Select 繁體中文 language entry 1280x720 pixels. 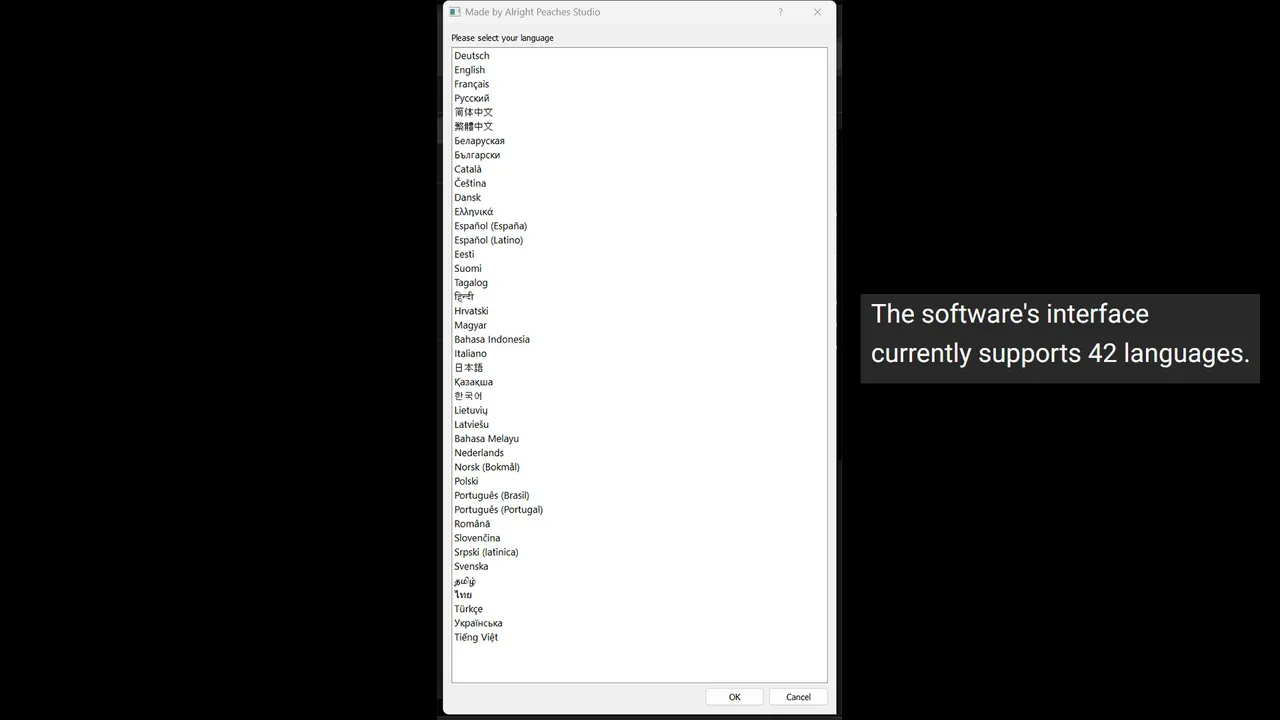pyautogui.click(x=473, y=126)
